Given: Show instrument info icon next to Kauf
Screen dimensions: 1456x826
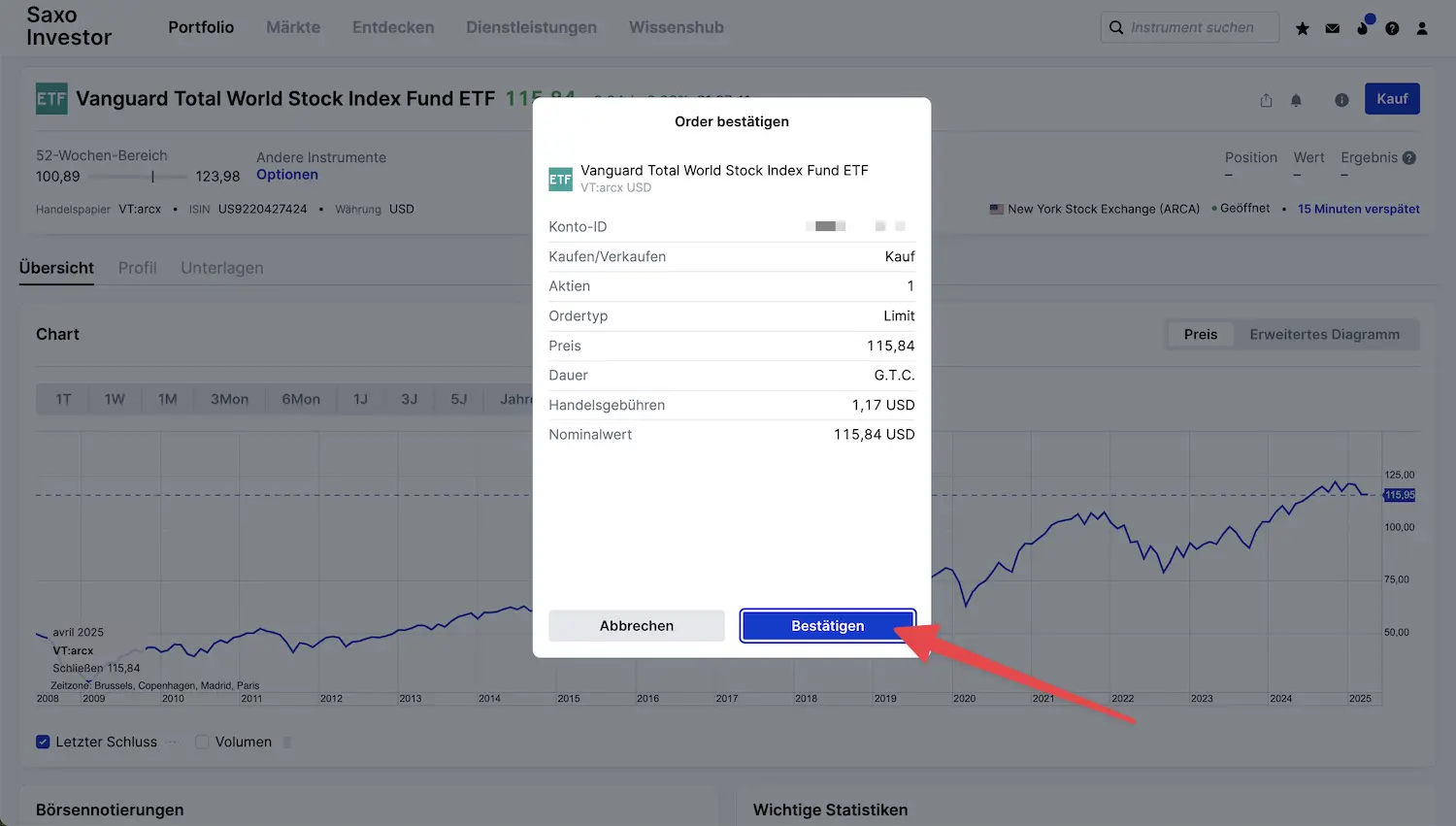Looking at the screenshot, I should click(x=1341, y=100).
